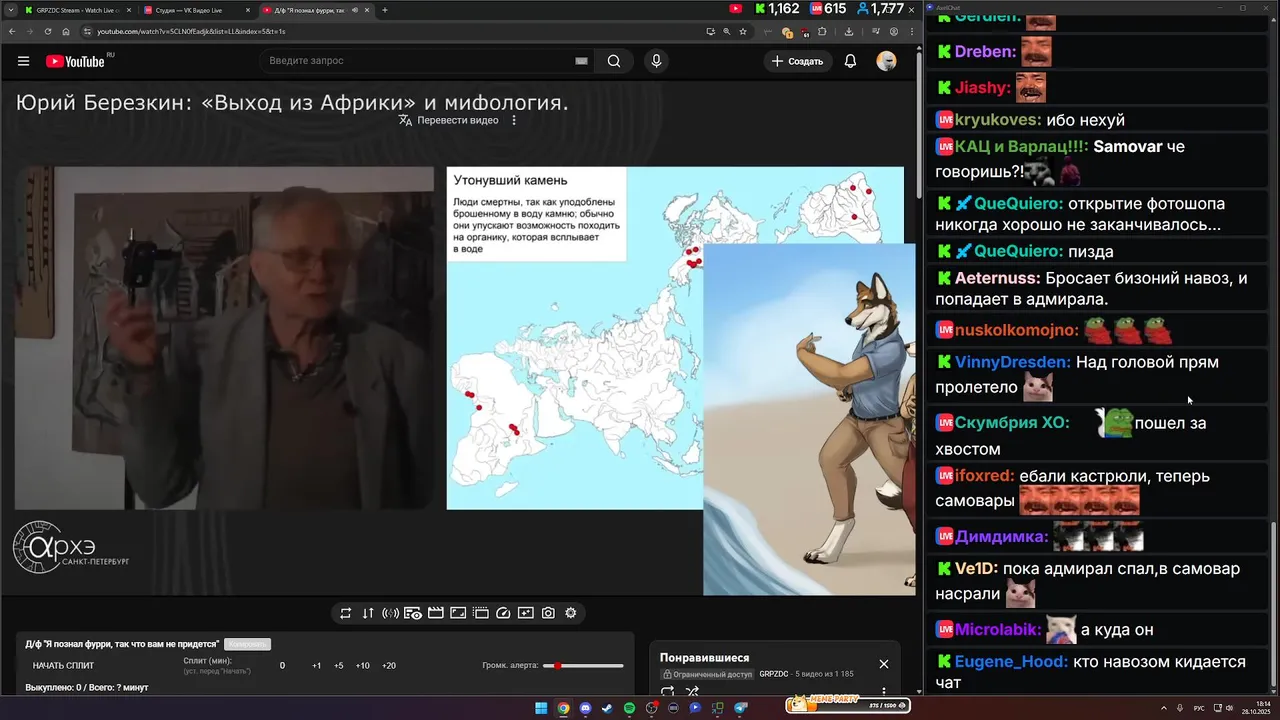Open the Windows Start button
The image size is (1280, 720).
541,708
